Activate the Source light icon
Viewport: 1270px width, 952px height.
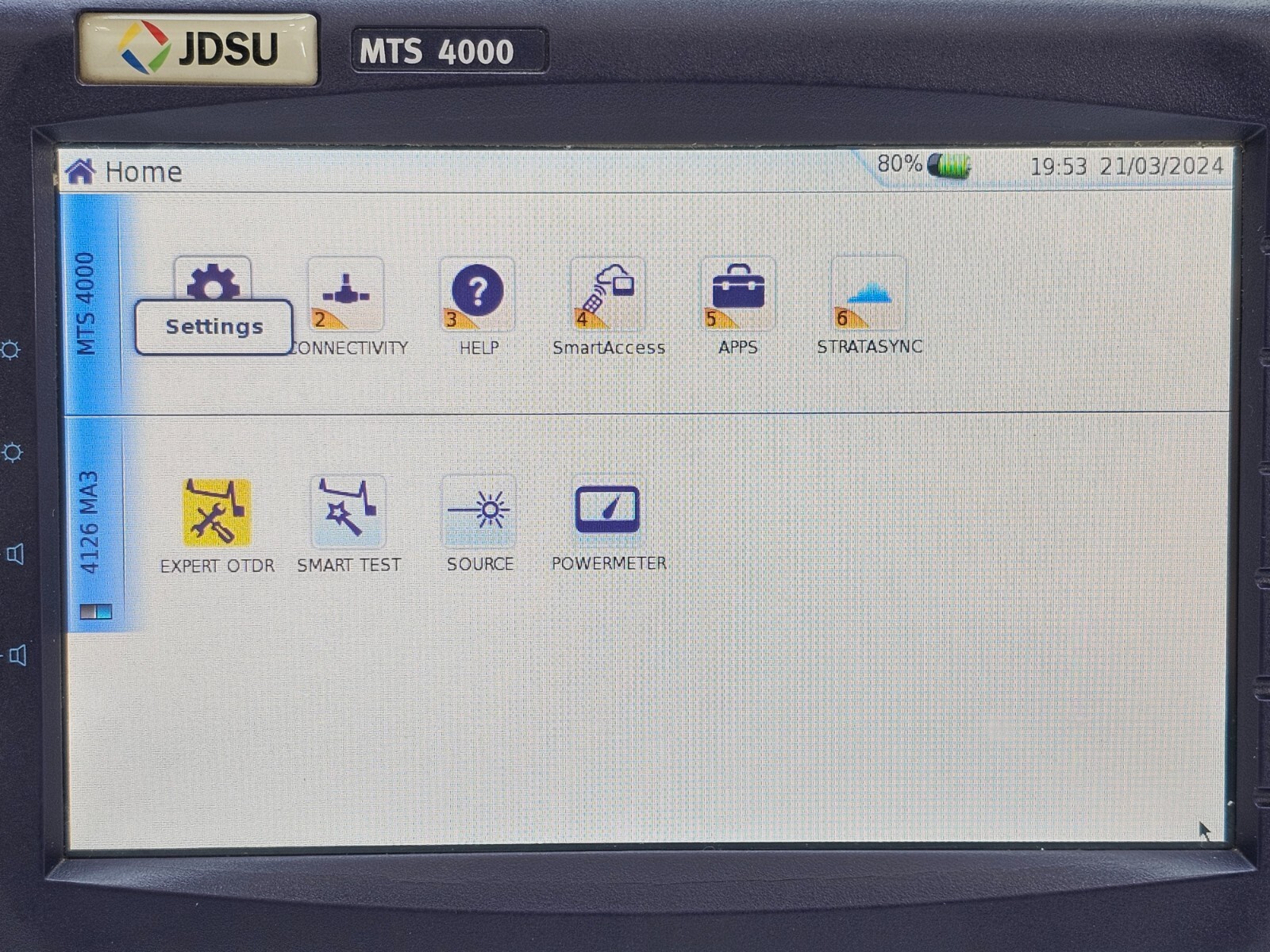tap(479, 511)
